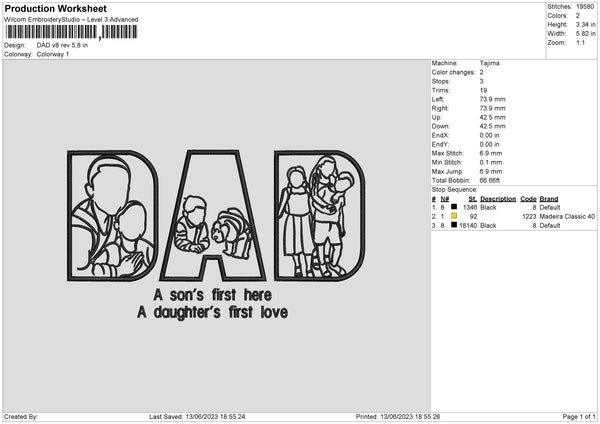600x424 pixels.
Task: Click the 'Production Worksheet' title
Action: point(56,8)
